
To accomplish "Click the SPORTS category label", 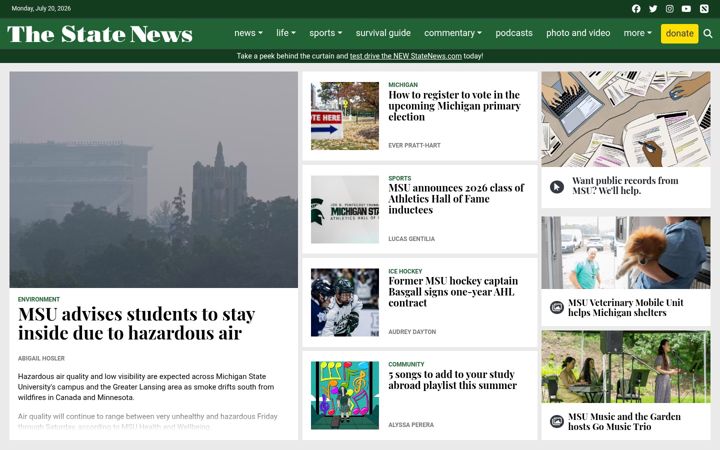I will click(x=399, y=178).
